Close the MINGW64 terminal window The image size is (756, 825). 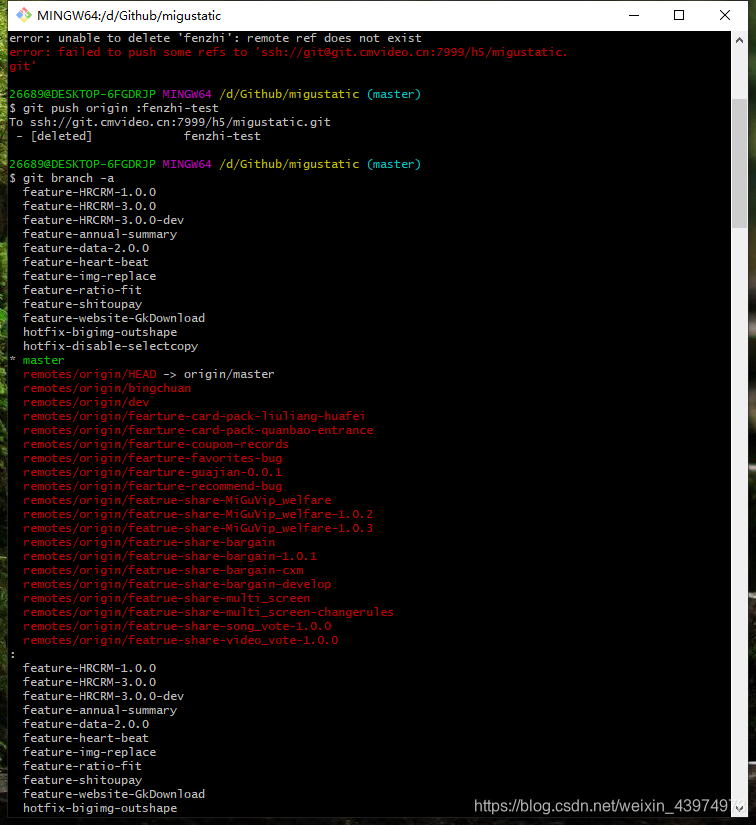724,15
